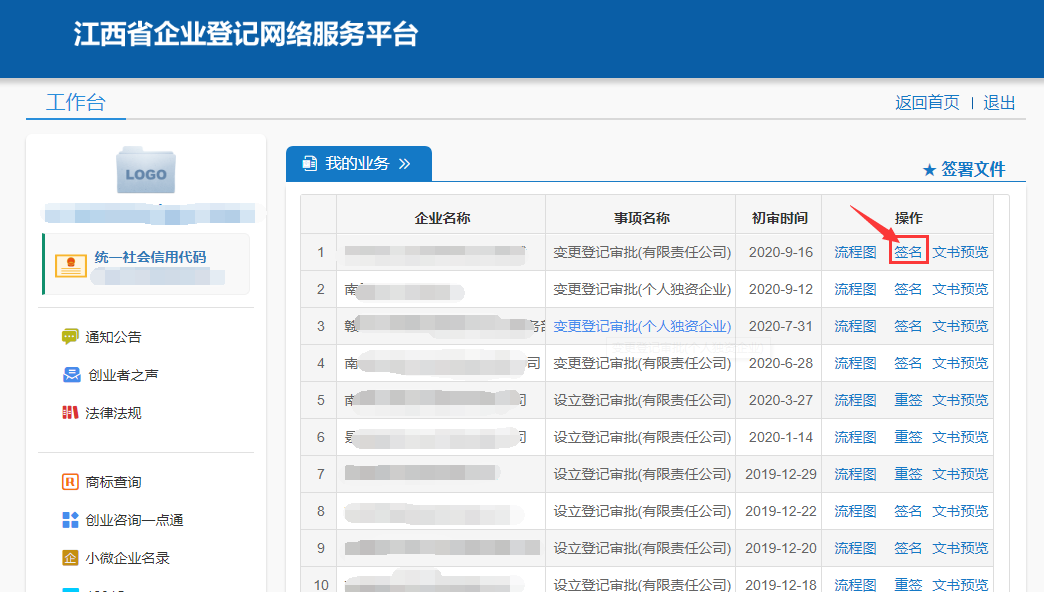
Task: Click 签名 in row 1
Action: point(908,252)
